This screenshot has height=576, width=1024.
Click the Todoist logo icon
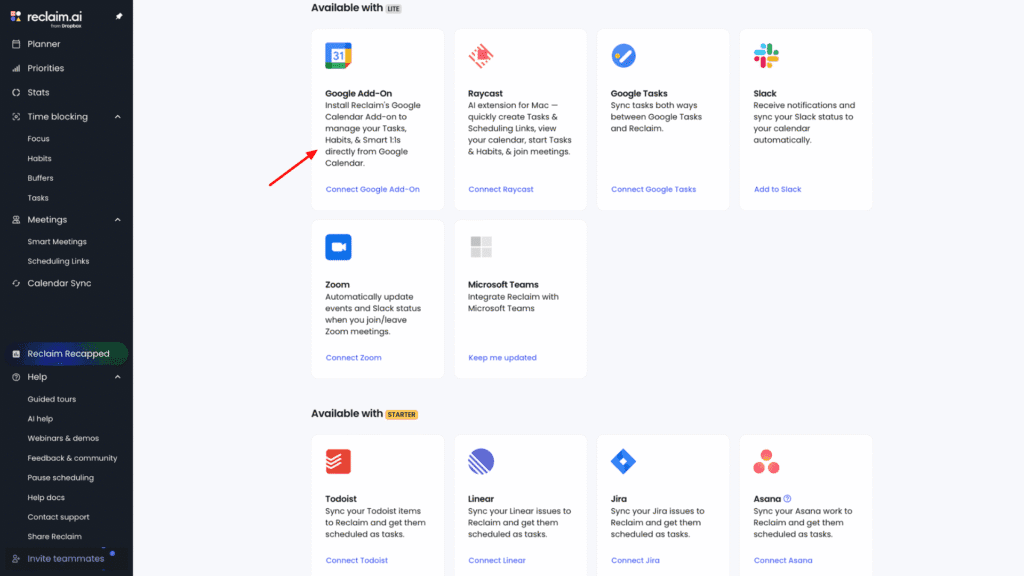pos(338,461)
